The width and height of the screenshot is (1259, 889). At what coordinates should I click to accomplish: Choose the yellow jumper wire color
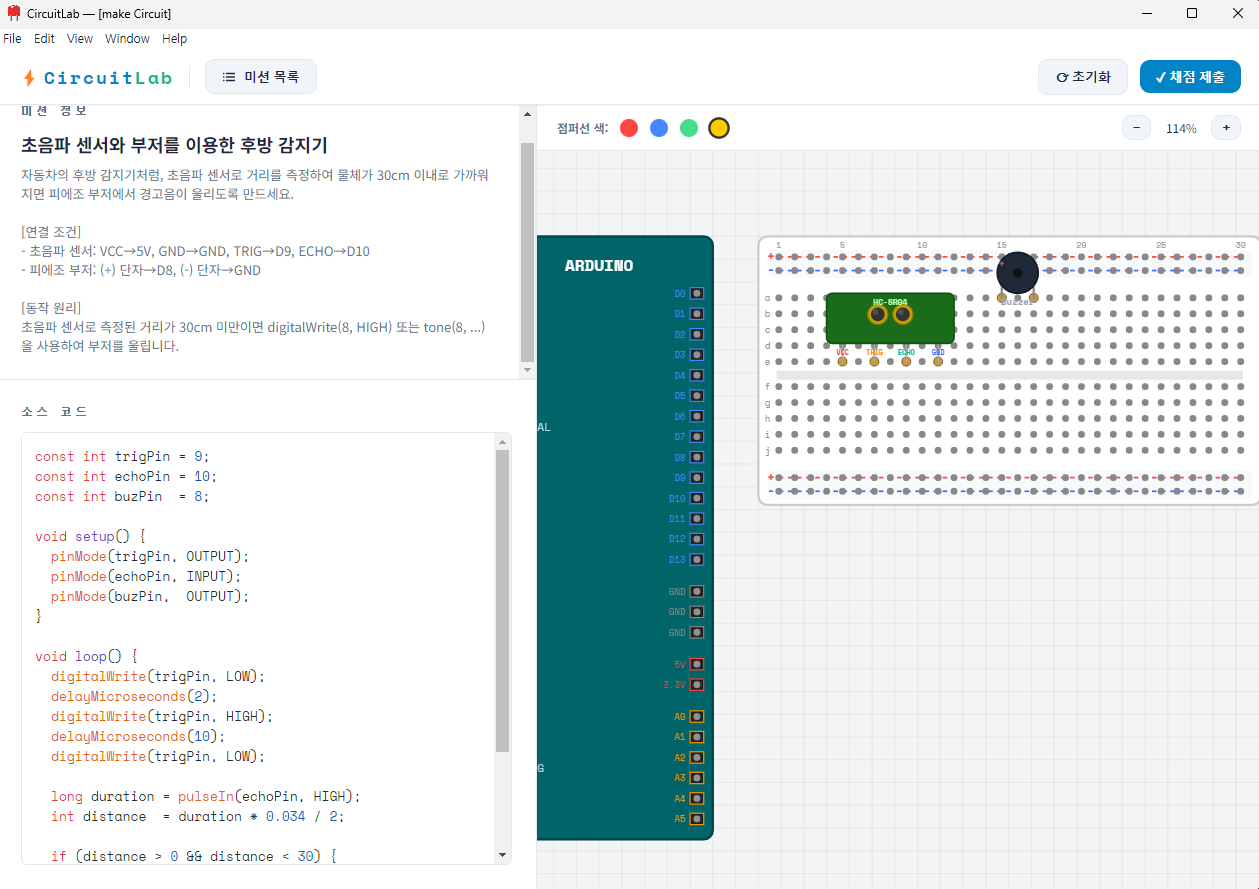[719, 128]
